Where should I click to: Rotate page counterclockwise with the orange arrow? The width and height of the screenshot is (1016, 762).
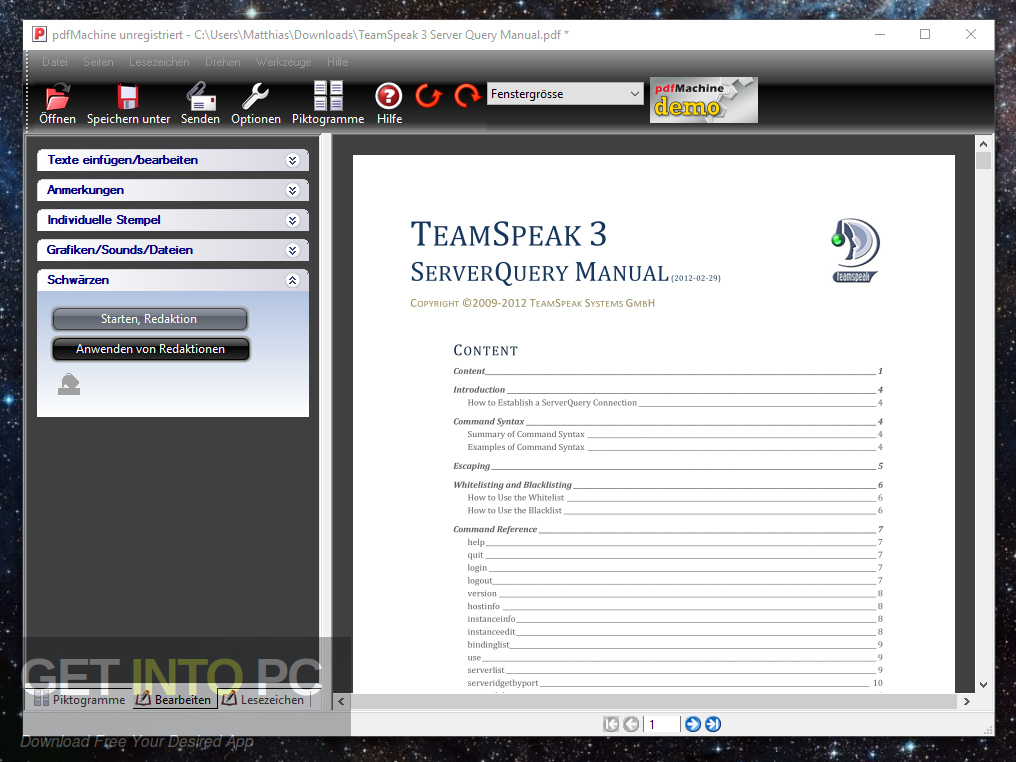point(428,95)
